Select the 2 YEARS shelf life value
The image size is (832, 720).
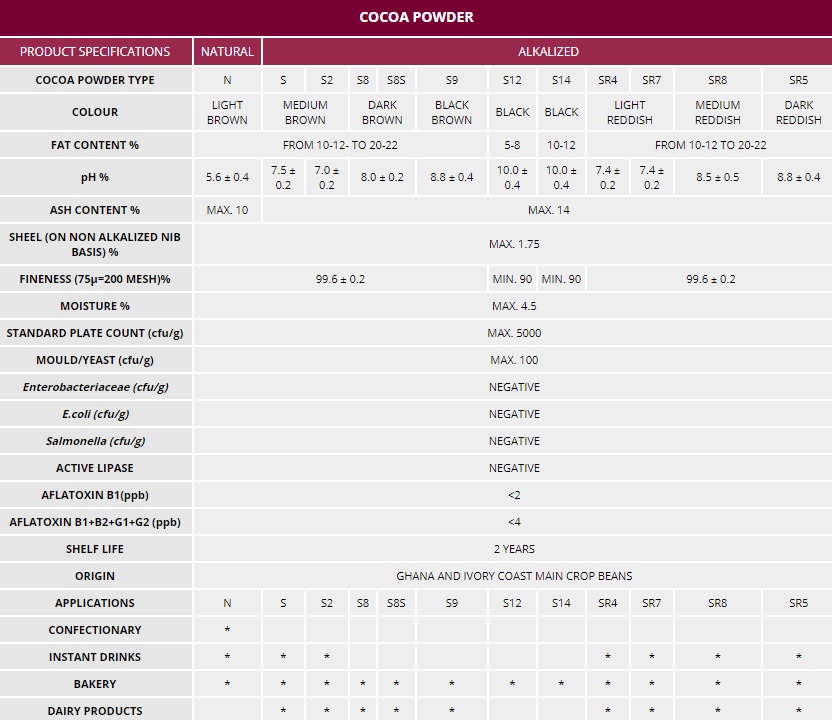[x=514, y=549]
